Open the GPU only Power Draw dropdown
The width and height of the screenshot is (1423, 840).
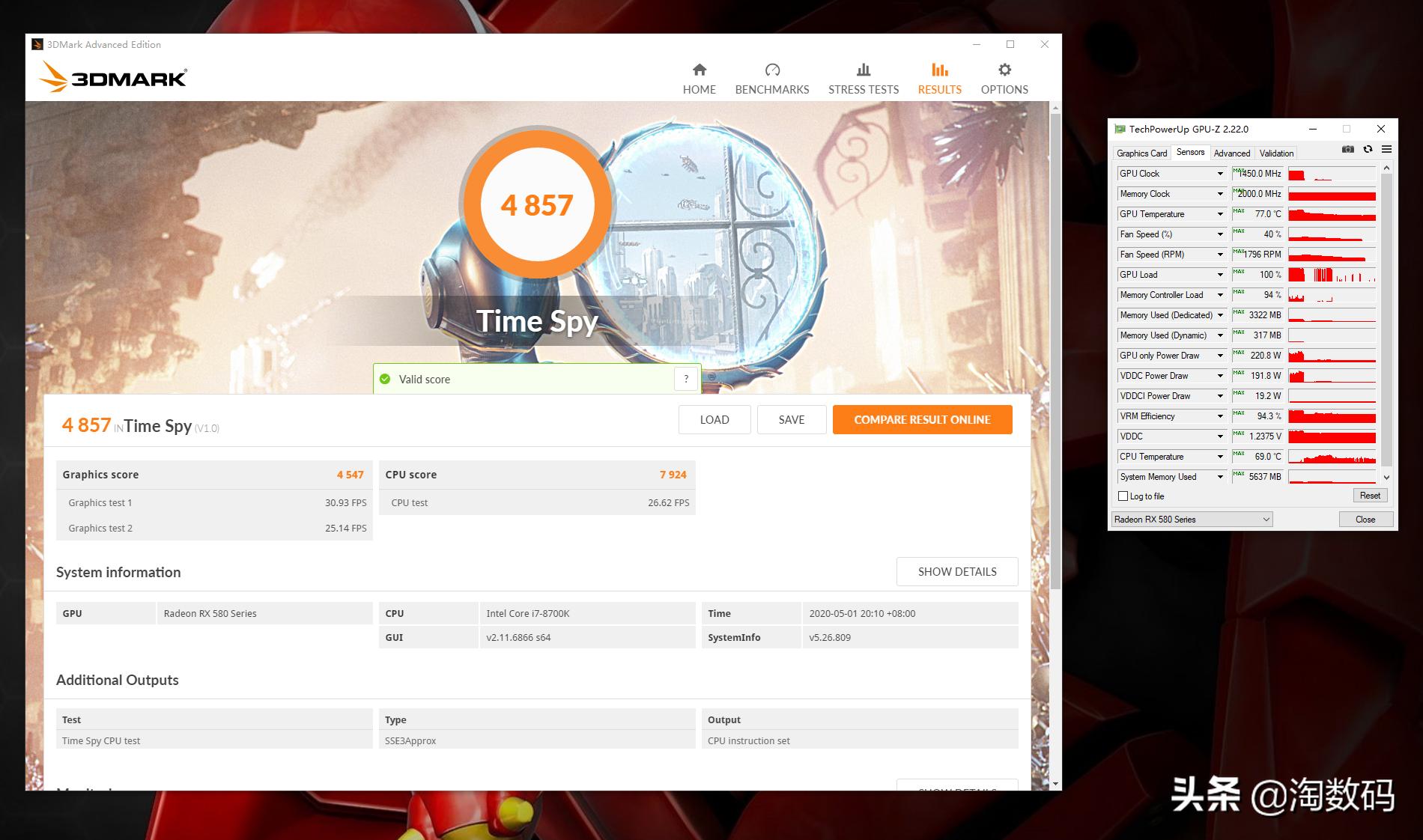tap(1220, 356)
